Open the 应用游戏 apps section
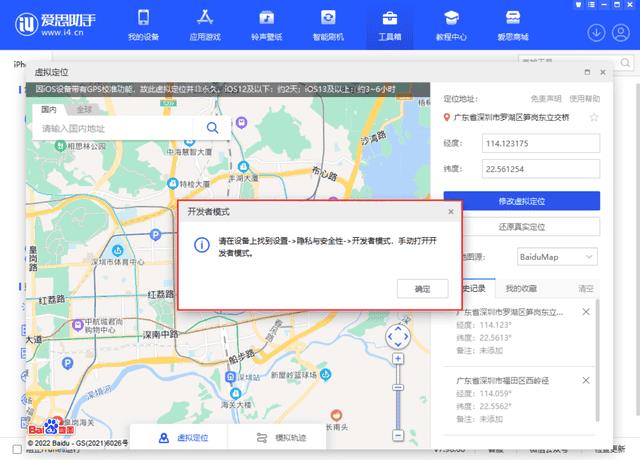The width and height of the screenshot is (640, 460). 205,25
